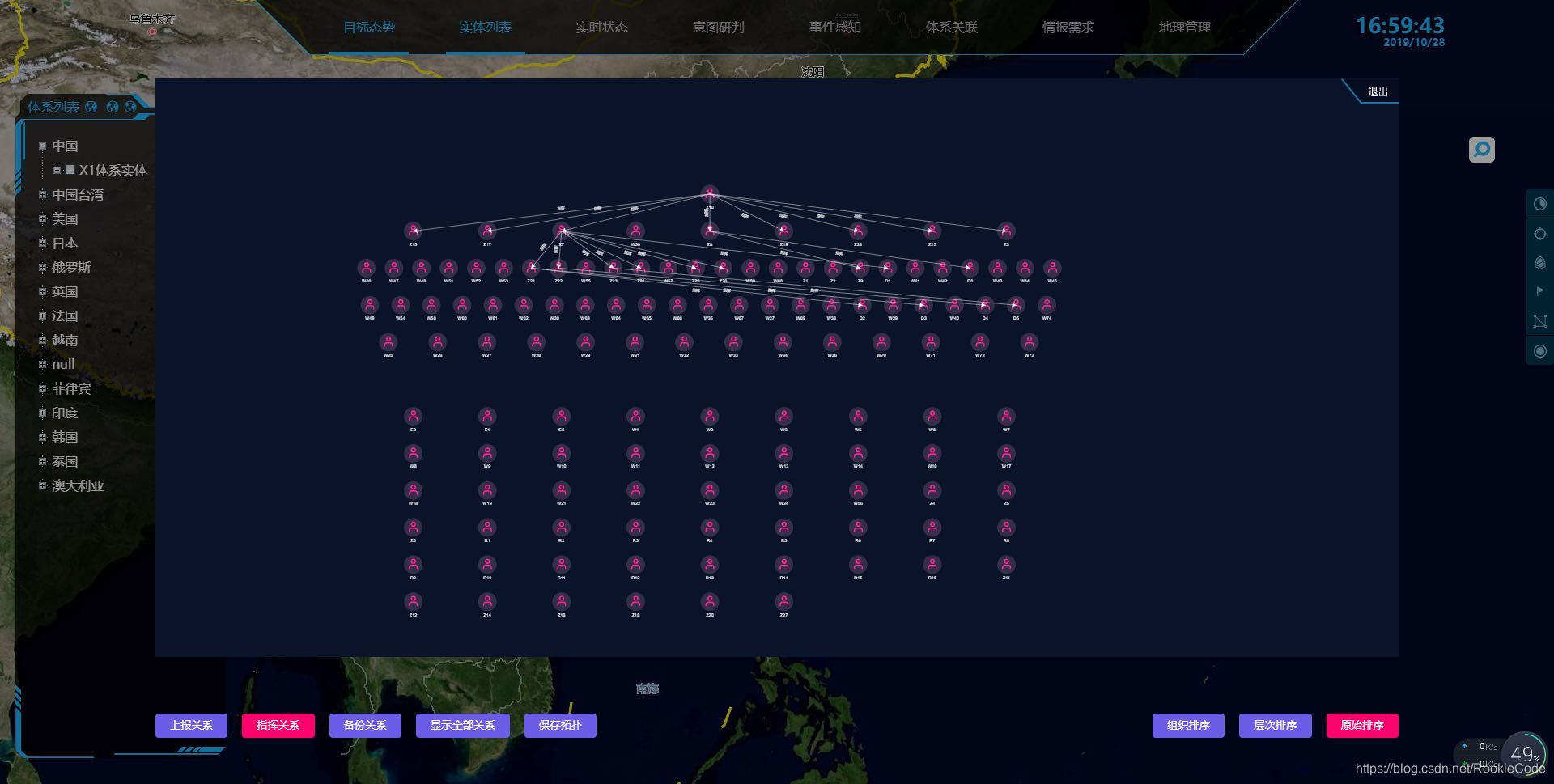The image size is (1554, 784).
Task: Select node W25 in topology graph
Action: [x=388, y=342]
